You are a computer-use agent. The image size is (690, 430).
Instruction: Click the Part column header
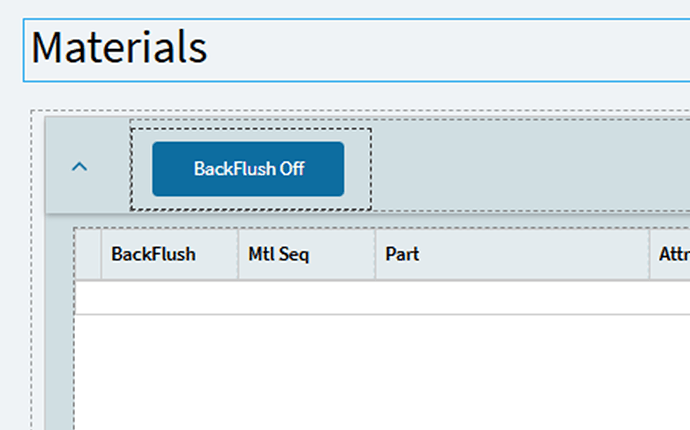(512, 254)
